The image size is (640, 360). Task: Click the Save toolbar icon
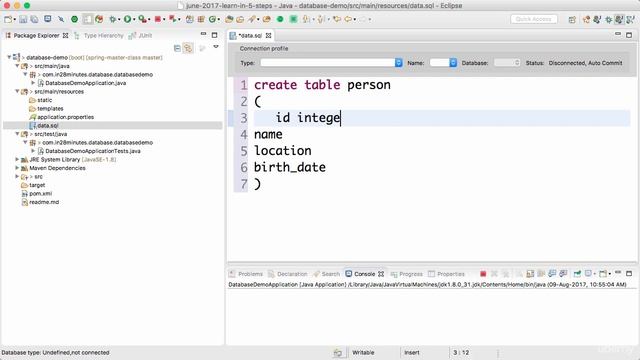[x=23, y=19]
